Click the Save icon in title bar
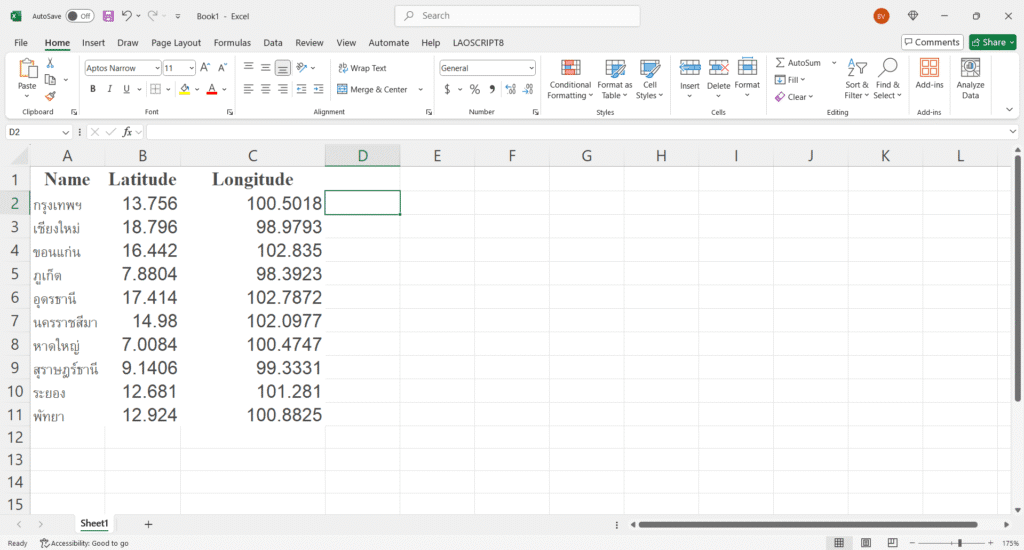Viewport: 1024px width, 550px height. pyautogui.click(x=108, y=16)
